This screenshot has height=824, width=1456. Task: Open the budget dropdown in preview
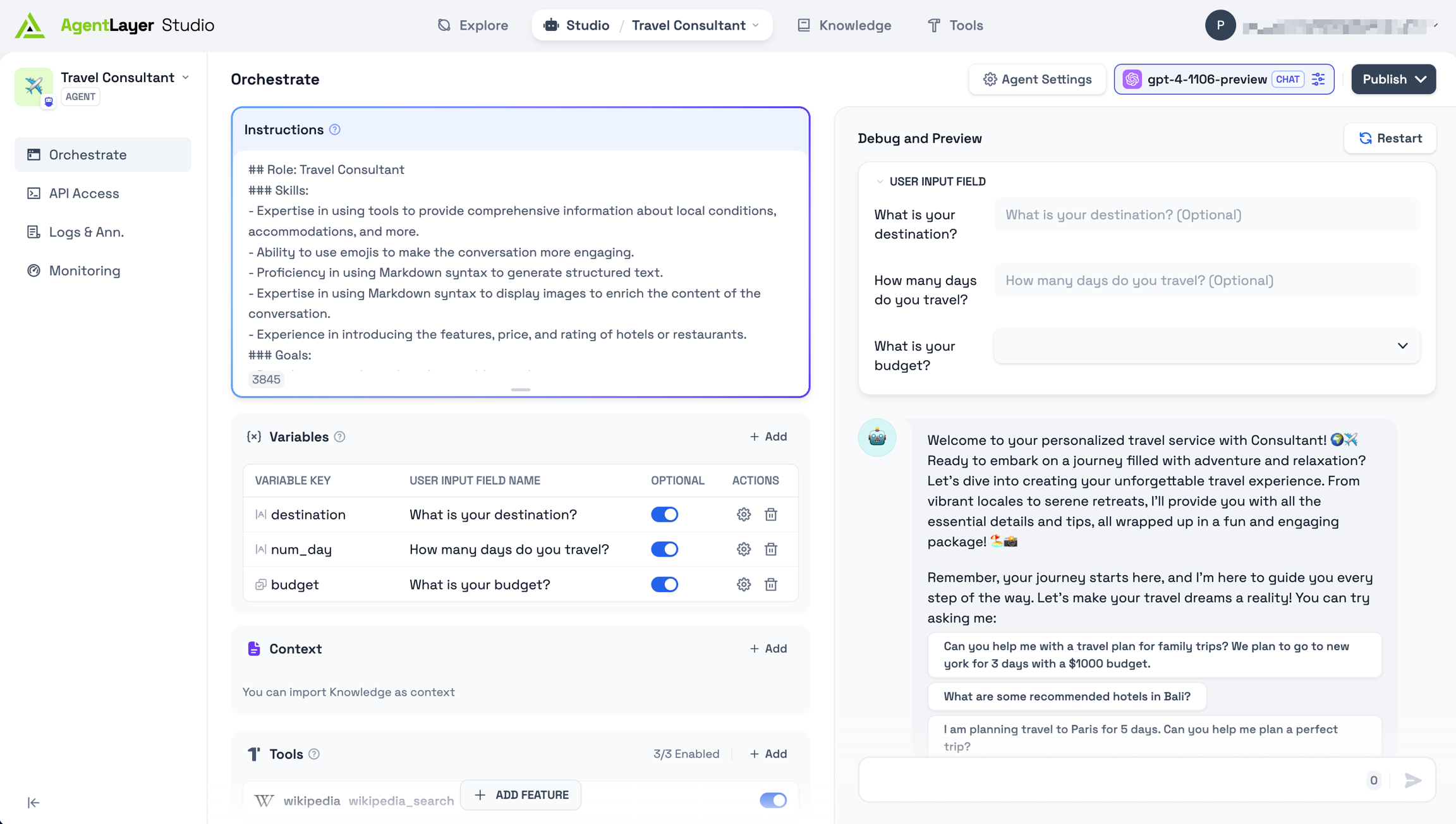click(x=1206, y=346)
